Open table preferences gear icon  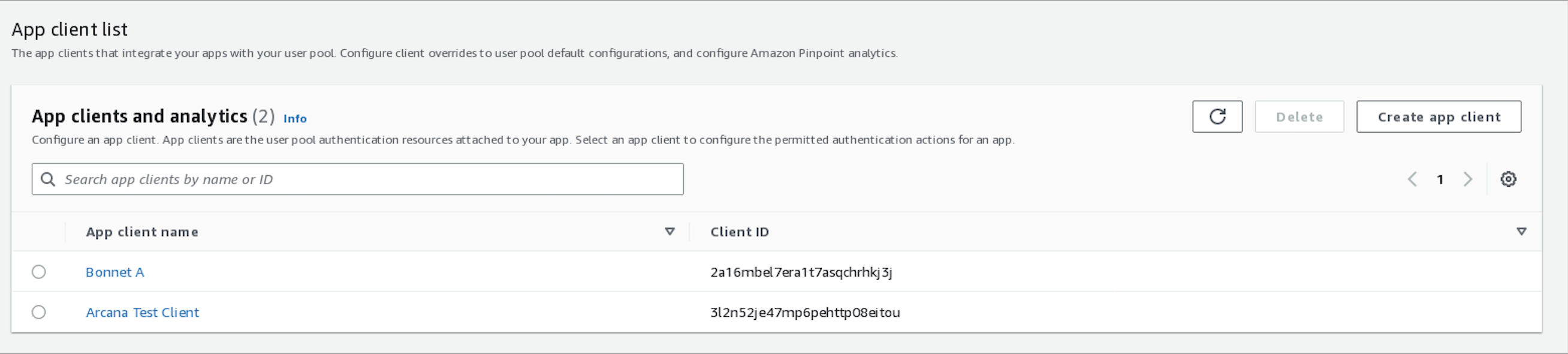1507,179
